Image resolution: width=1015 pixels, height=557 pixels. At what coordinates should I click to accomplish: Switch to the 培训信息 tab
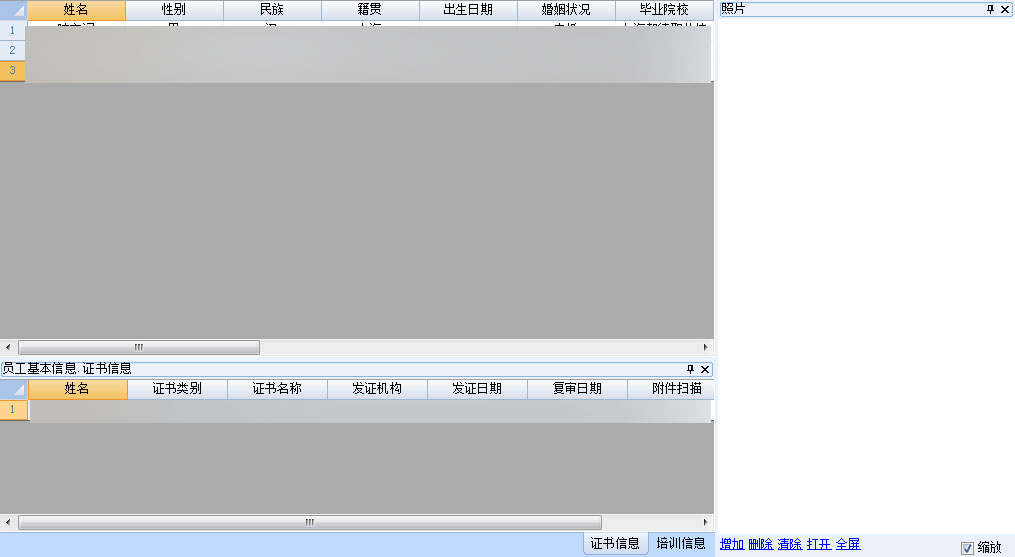[x=681, y=544]
